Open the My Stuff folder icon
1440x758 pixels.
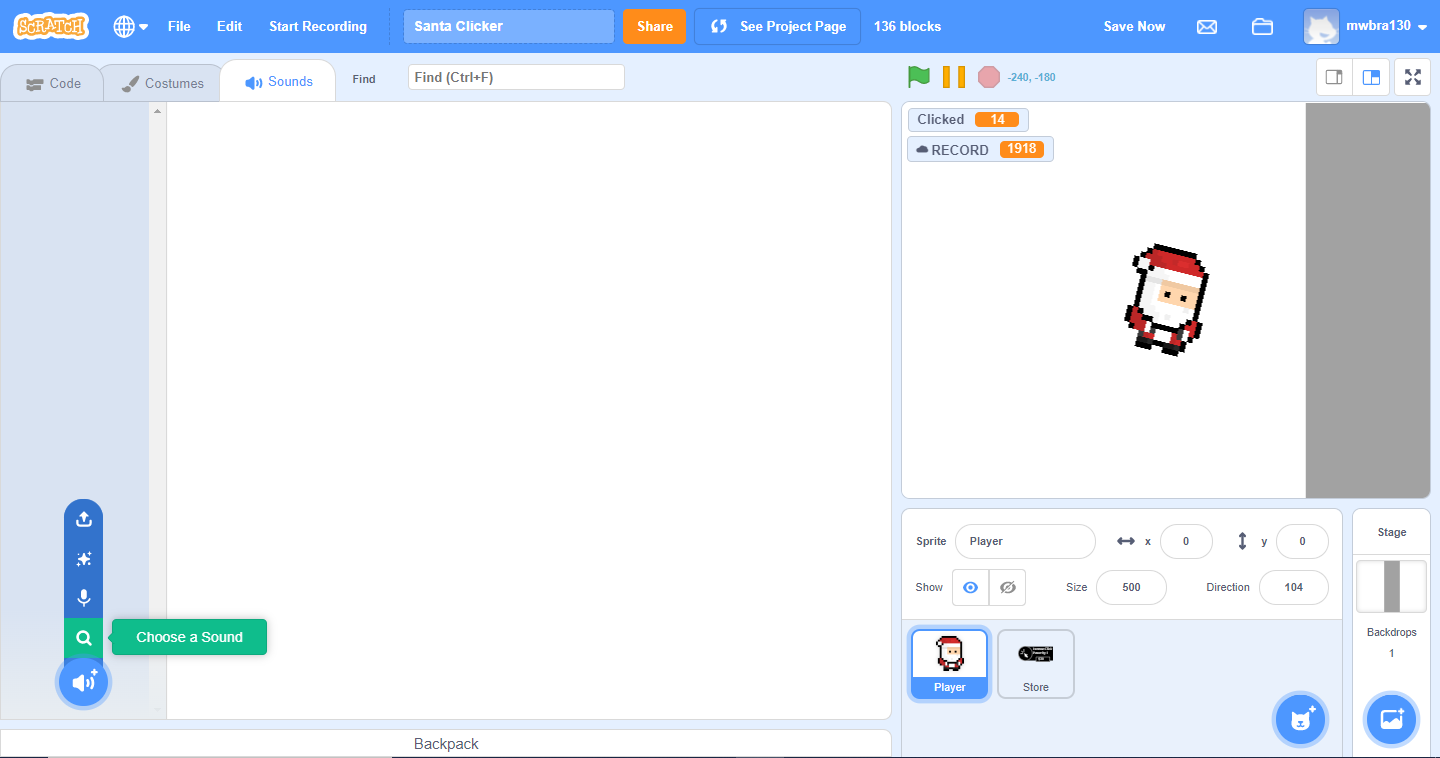pos(1263,26)
